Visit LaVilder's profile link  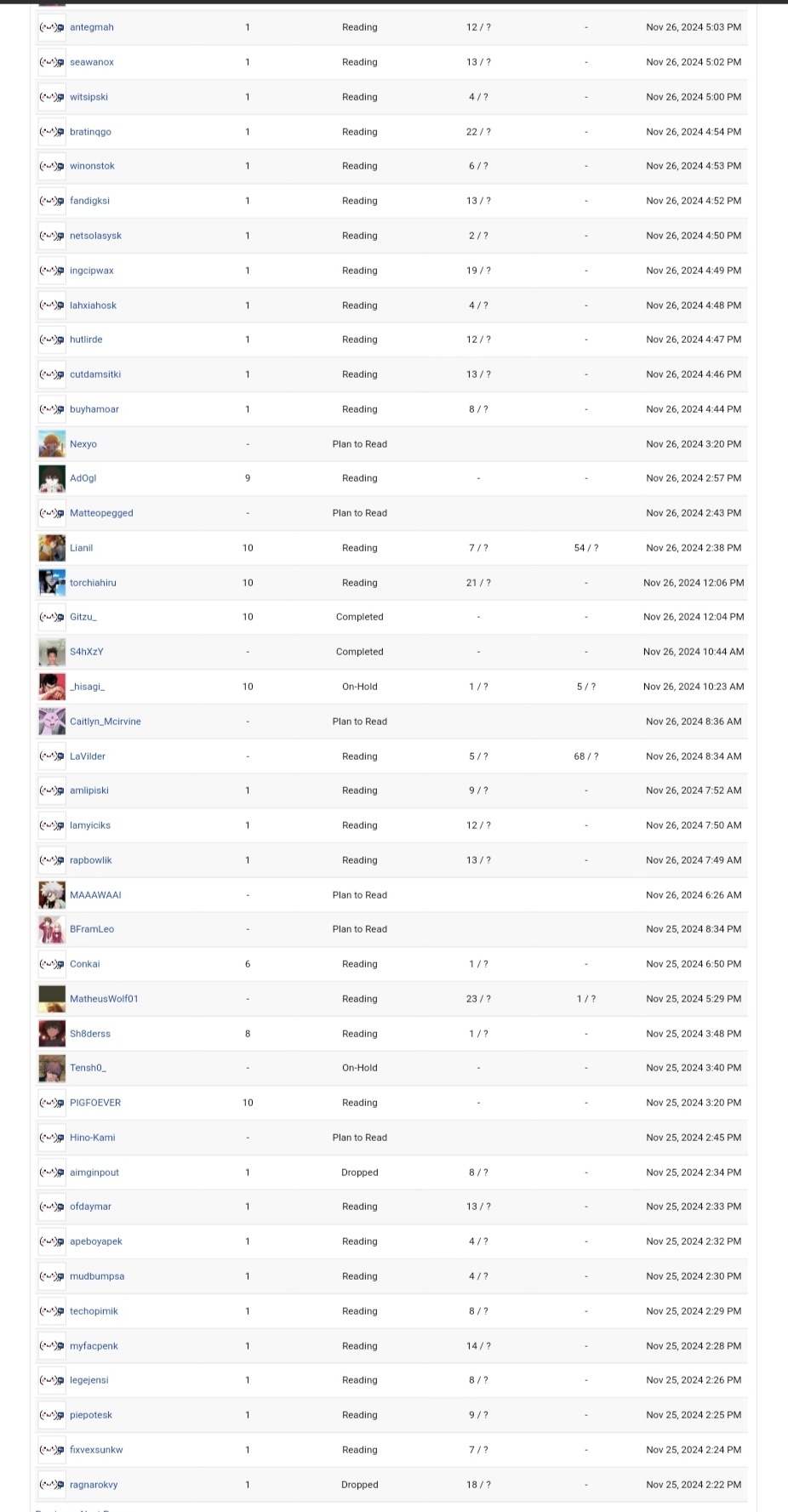88,756
